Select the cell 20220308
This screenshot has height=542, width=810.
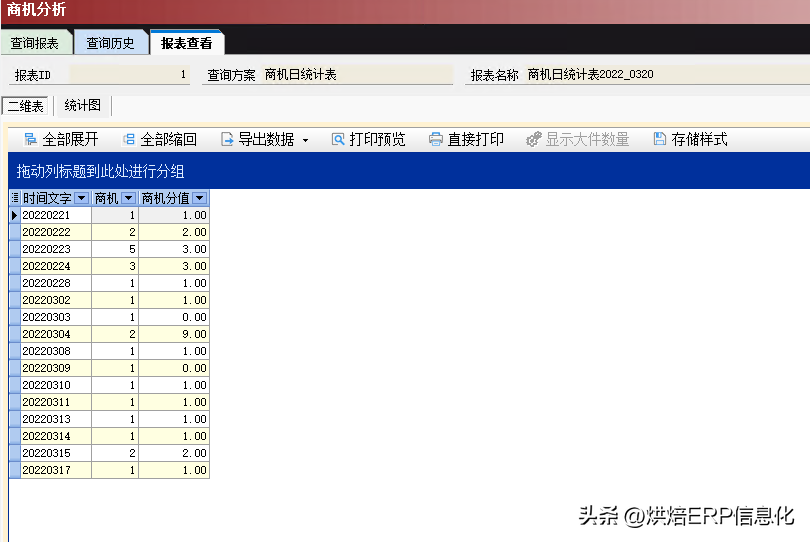(x=56, y=351)
